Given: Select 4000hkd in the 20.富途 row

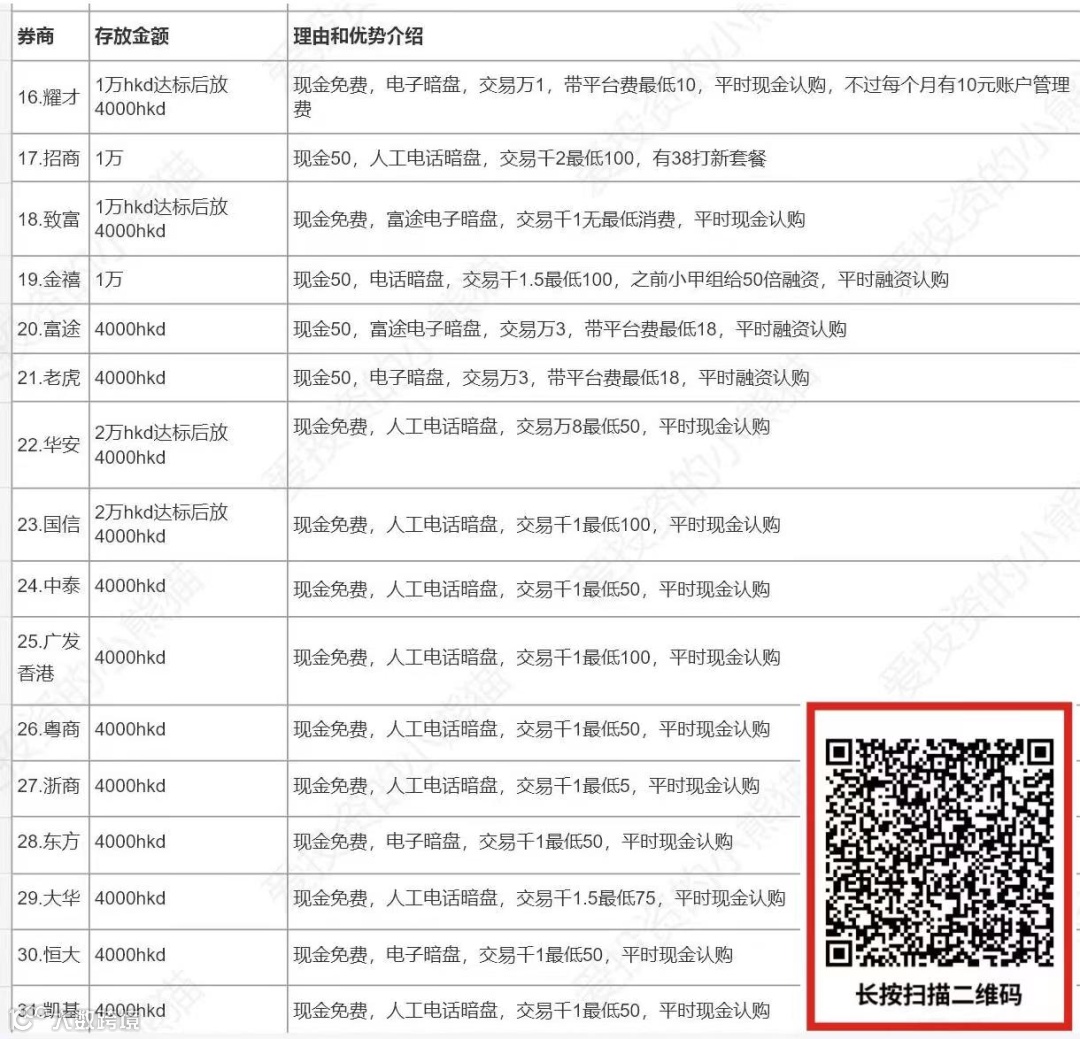Looking at the screenshot, I should [130, 329].
